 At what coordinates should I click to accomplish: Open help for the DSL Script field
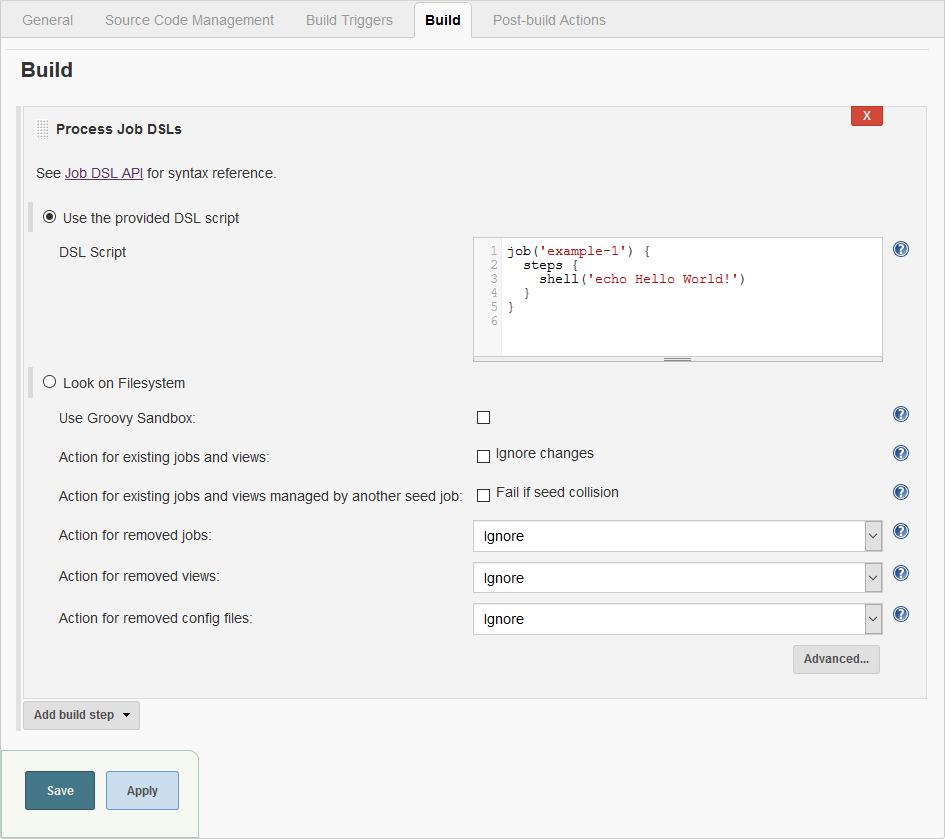click(x=901, y=249)
